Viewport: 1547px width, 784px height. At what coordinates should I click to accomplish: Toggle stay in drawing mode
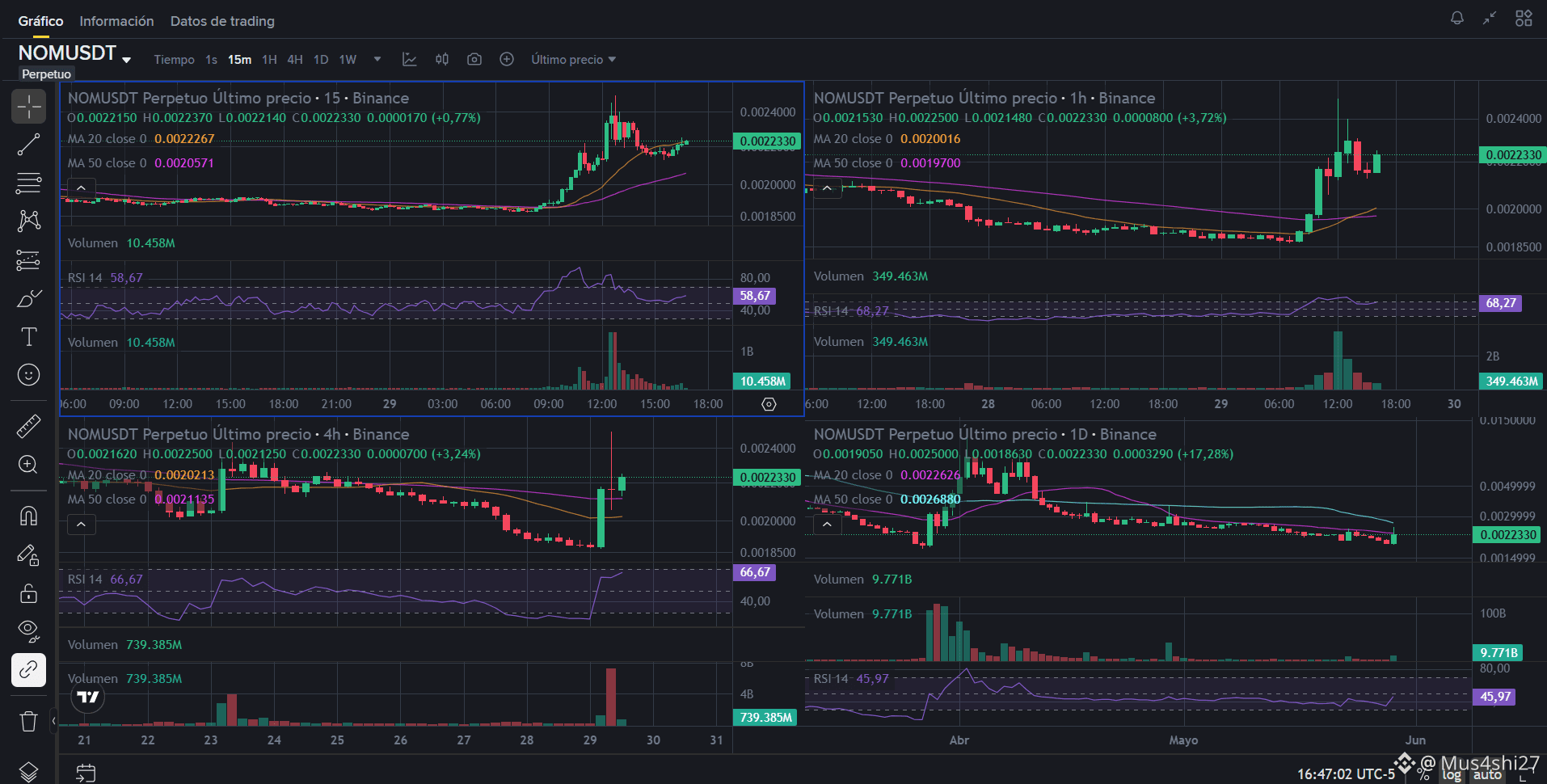29,554
